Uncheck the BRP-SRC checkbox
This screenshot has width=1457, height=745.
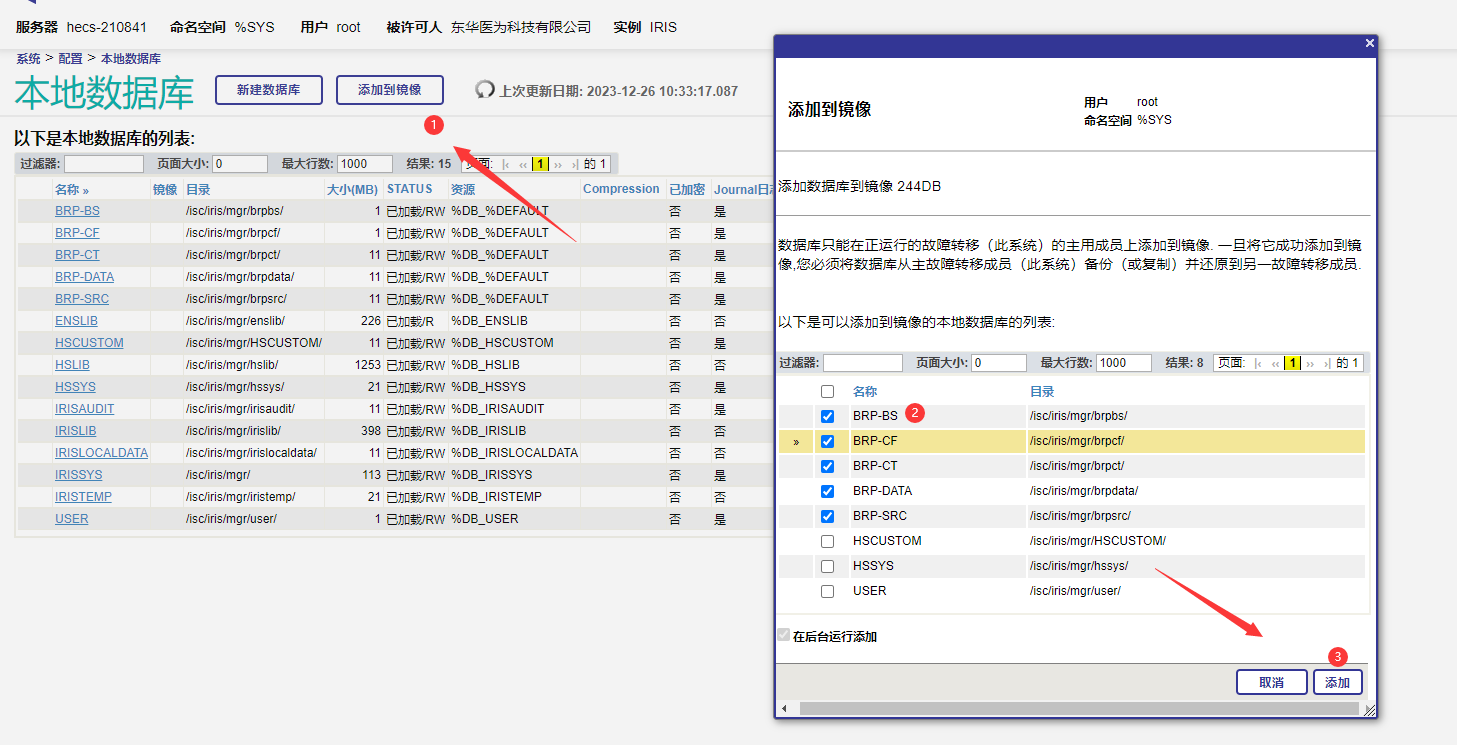coord(827,516)
